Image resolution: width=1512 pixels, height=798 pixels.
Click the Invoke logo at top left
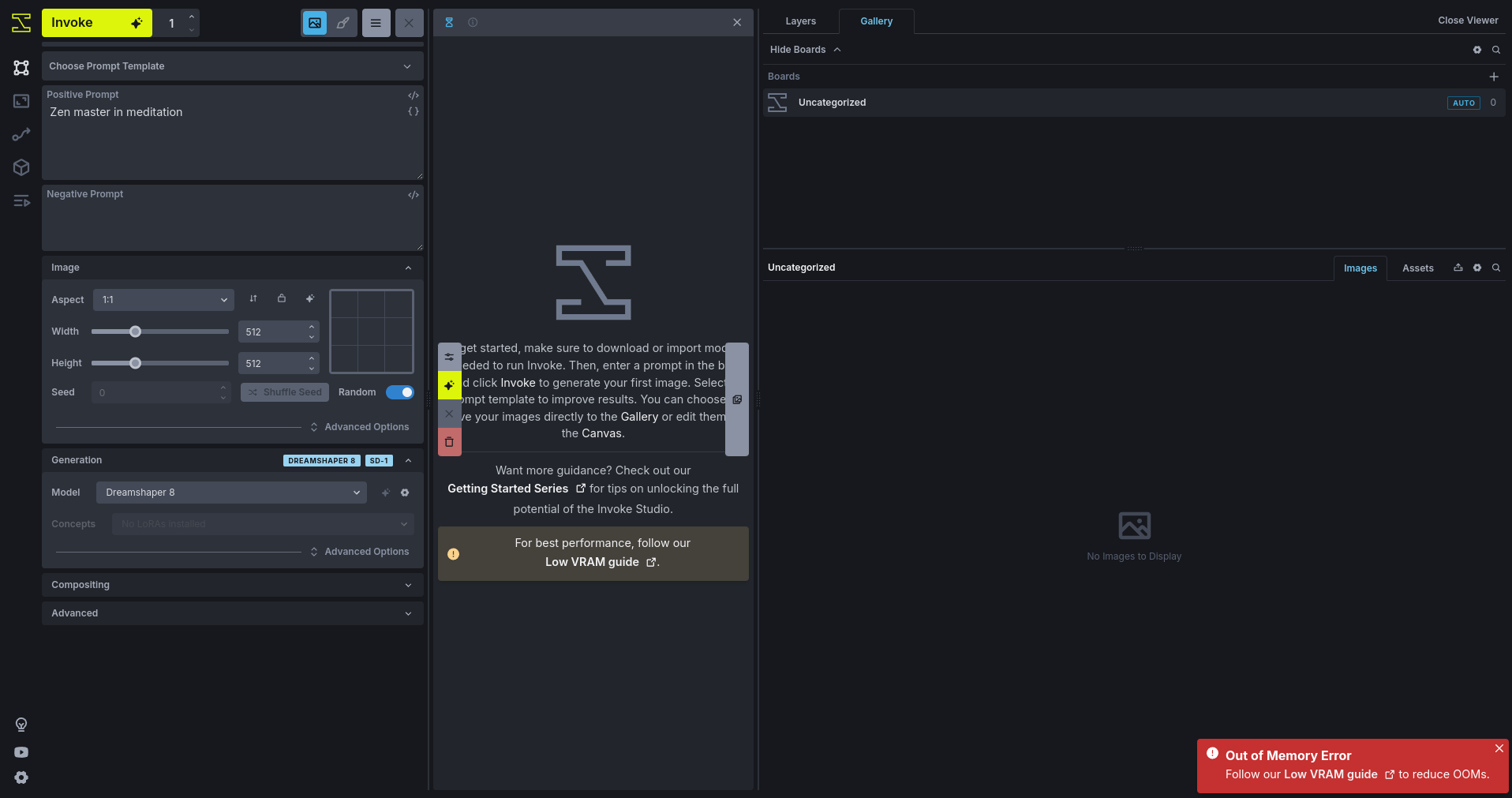(21, 23)
